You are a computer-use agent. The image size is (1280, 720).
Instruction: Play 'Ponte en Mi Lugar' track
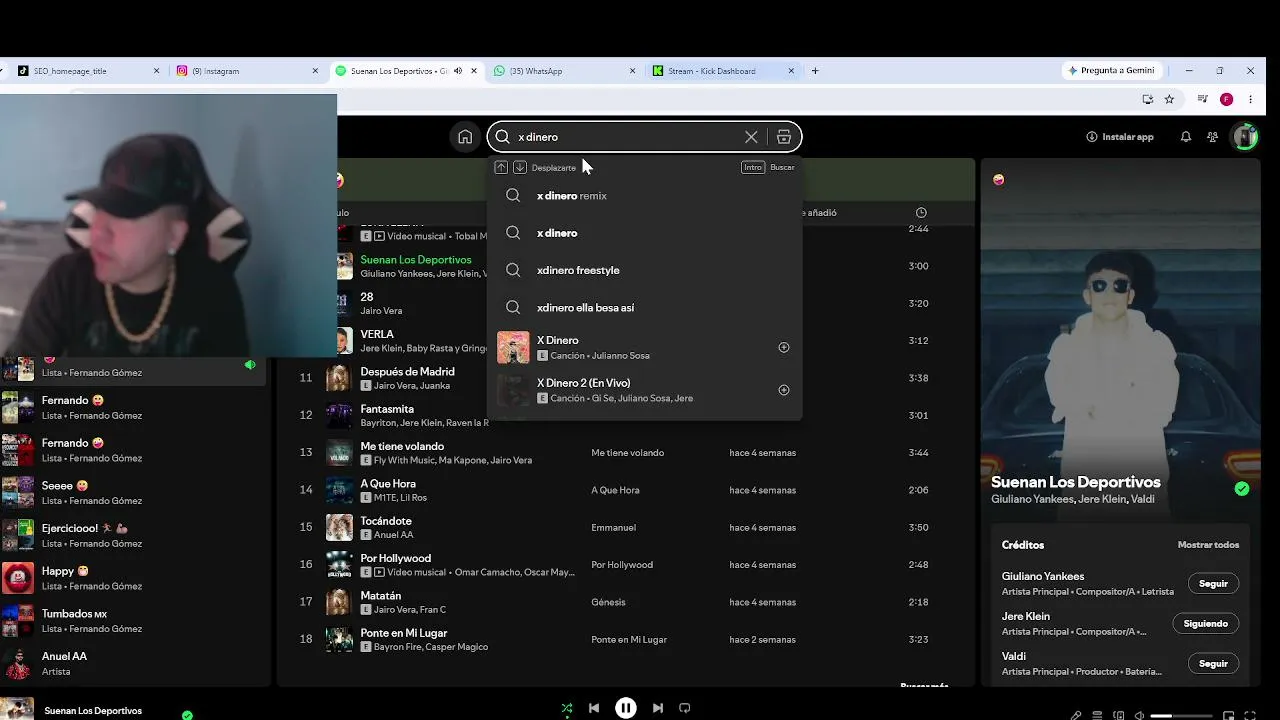pyautogui.click(x=404, y=633)
